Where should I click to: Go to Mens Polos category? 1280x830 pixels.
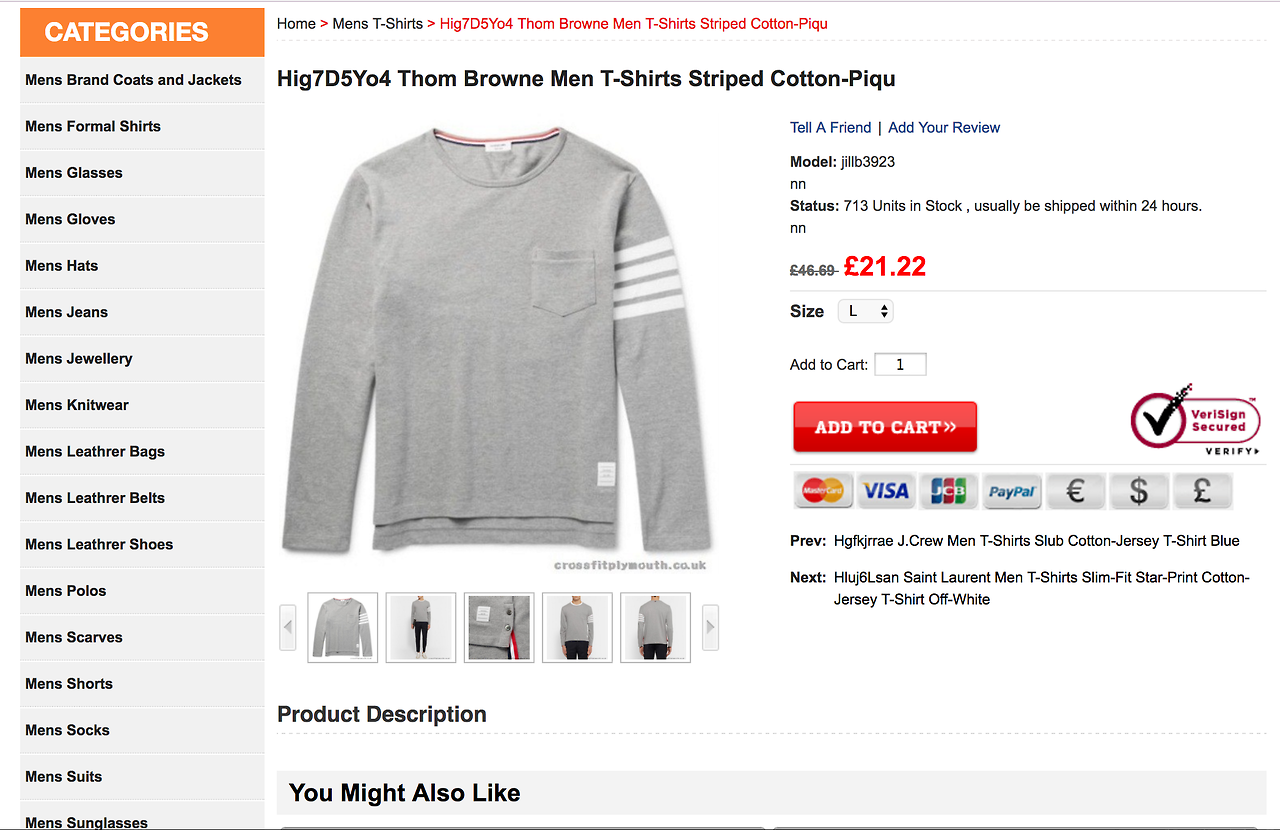(x=66, y=591)
